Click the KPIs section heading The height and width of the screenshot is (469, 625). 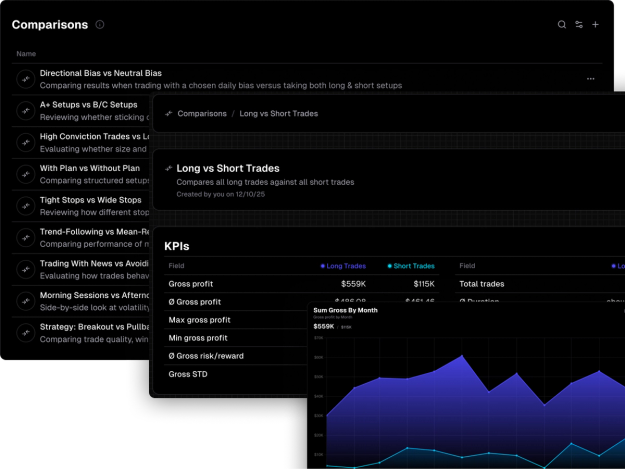pyautogui.click(x=177, y=246)
